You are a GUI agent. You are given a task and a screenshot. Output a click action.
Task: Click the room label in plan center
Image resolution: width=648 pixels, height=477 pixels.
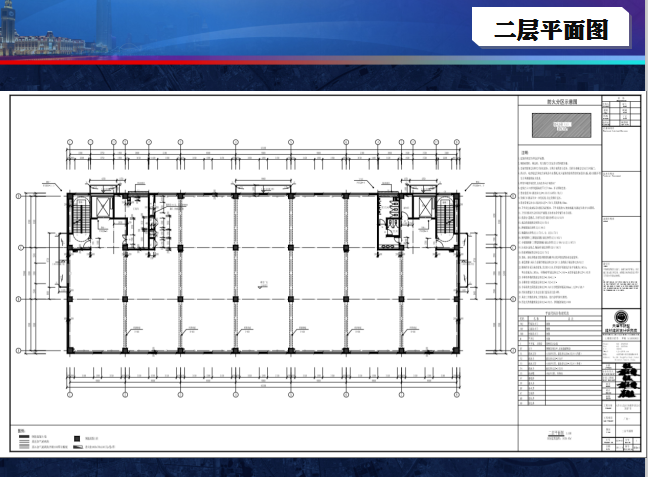coord(264,283)
